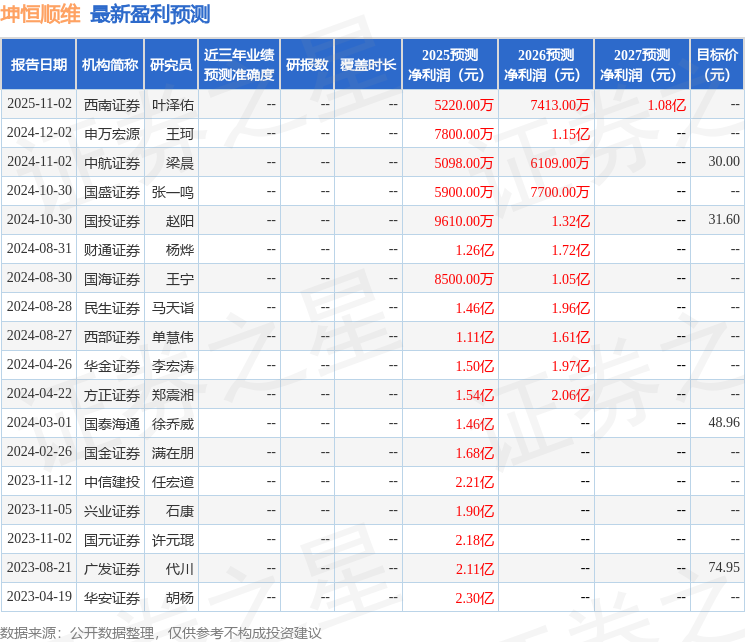Click 国元证券 institution name

(x=112, y=540)
